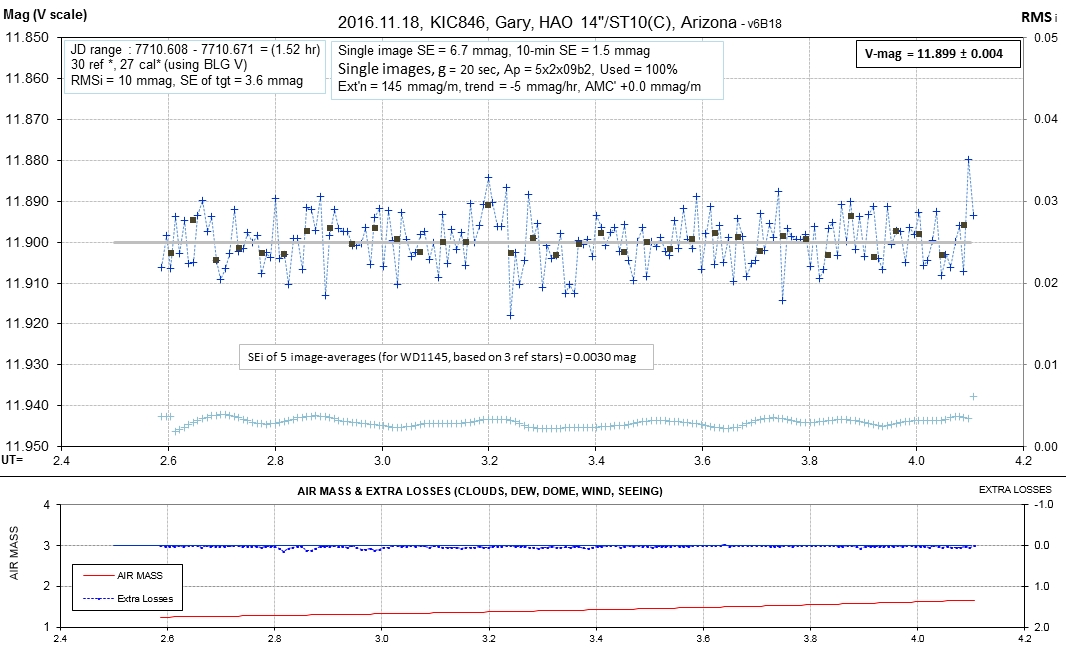Image resolution: width=1066 pixels, height=651 pixels.
Task: Click the 3.2 UT tick label on the main chart
Action: click(x=489, y=461)
